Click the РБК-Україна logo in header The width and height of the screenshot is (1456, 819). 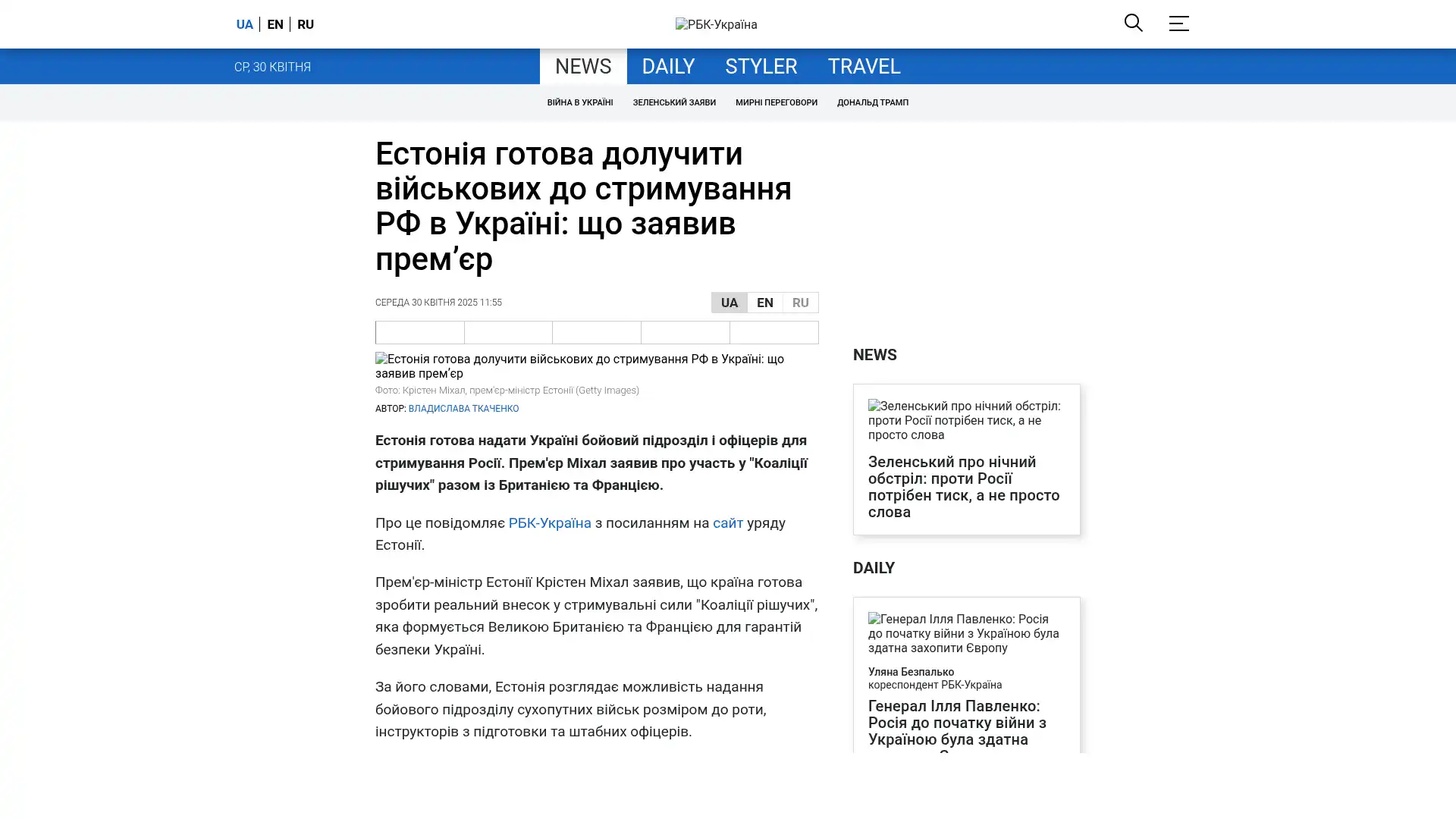tap(716, 24)
